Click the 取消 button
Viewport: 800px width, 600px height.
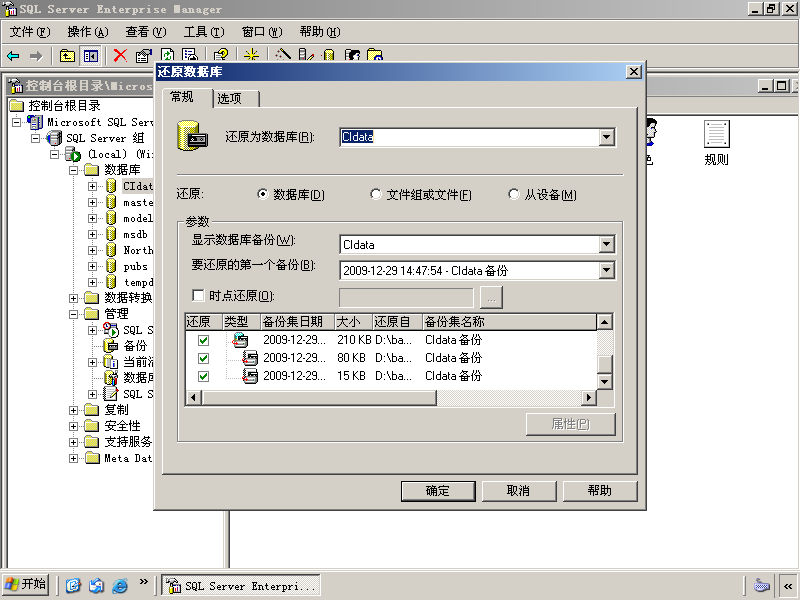518,491
